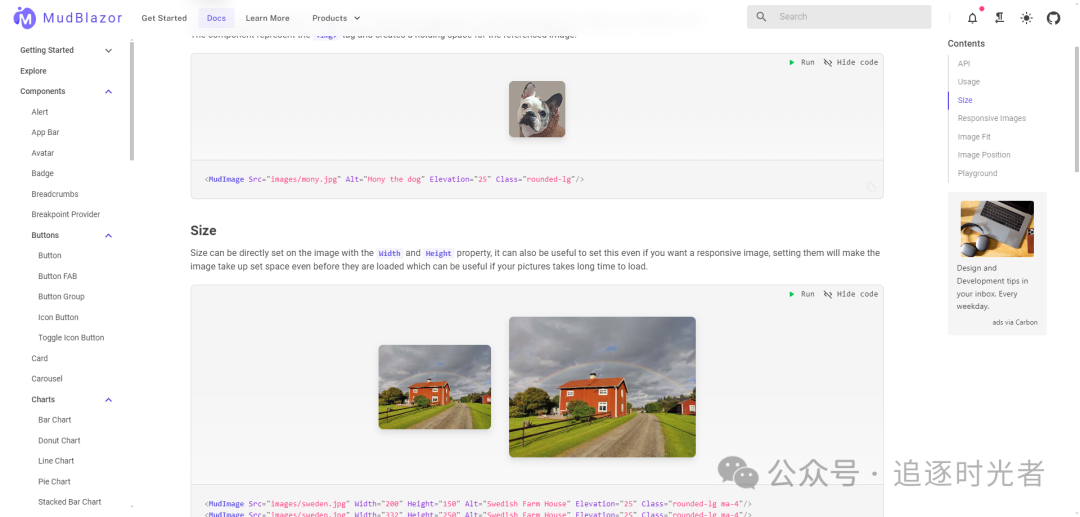Click the larger Swedish farm house image

(x=603, y=387)
